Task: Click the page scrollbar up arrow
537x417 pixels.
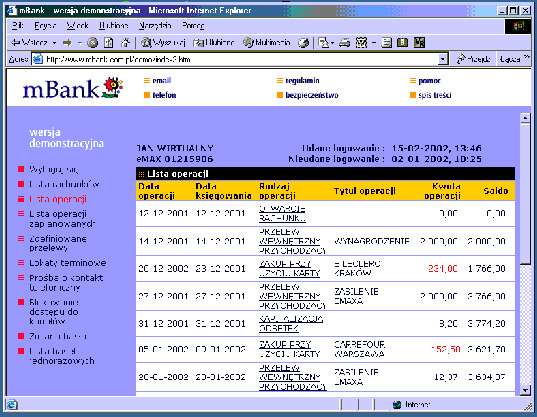Action: pyautogui.click(x=525, y=118)
